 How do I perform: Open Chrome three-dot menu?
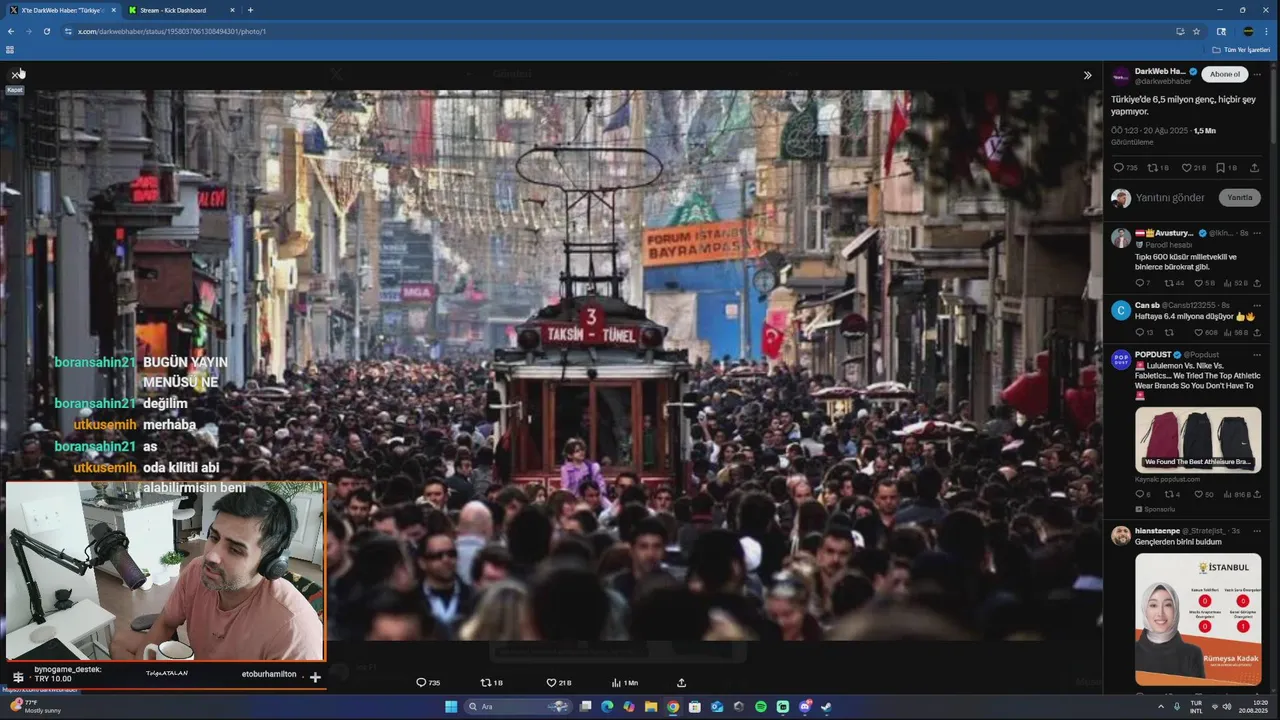point(1266,31)
